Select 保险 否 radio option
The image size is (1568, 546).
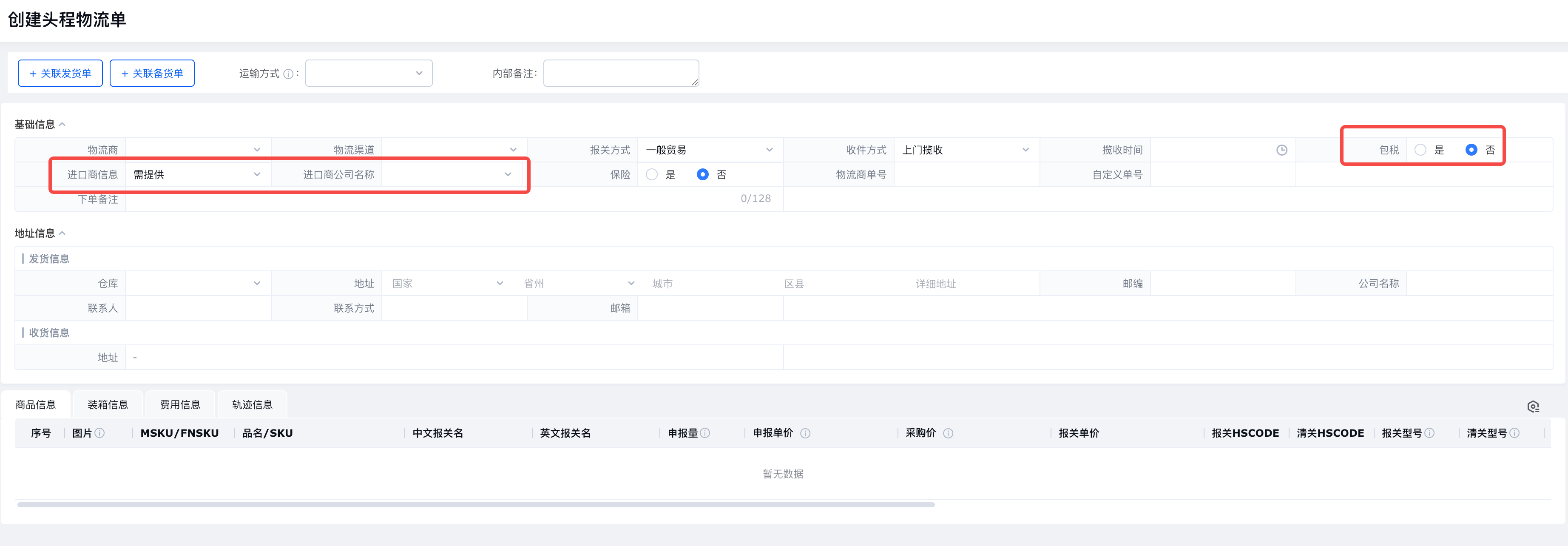[x=702, y=175]
